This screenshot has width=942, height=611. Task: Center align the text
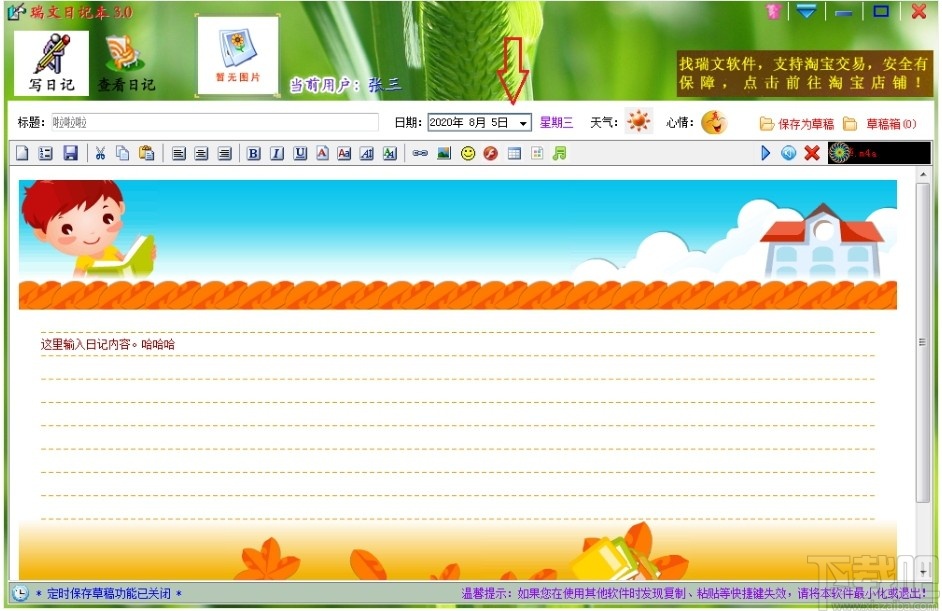tap(201, 154)
